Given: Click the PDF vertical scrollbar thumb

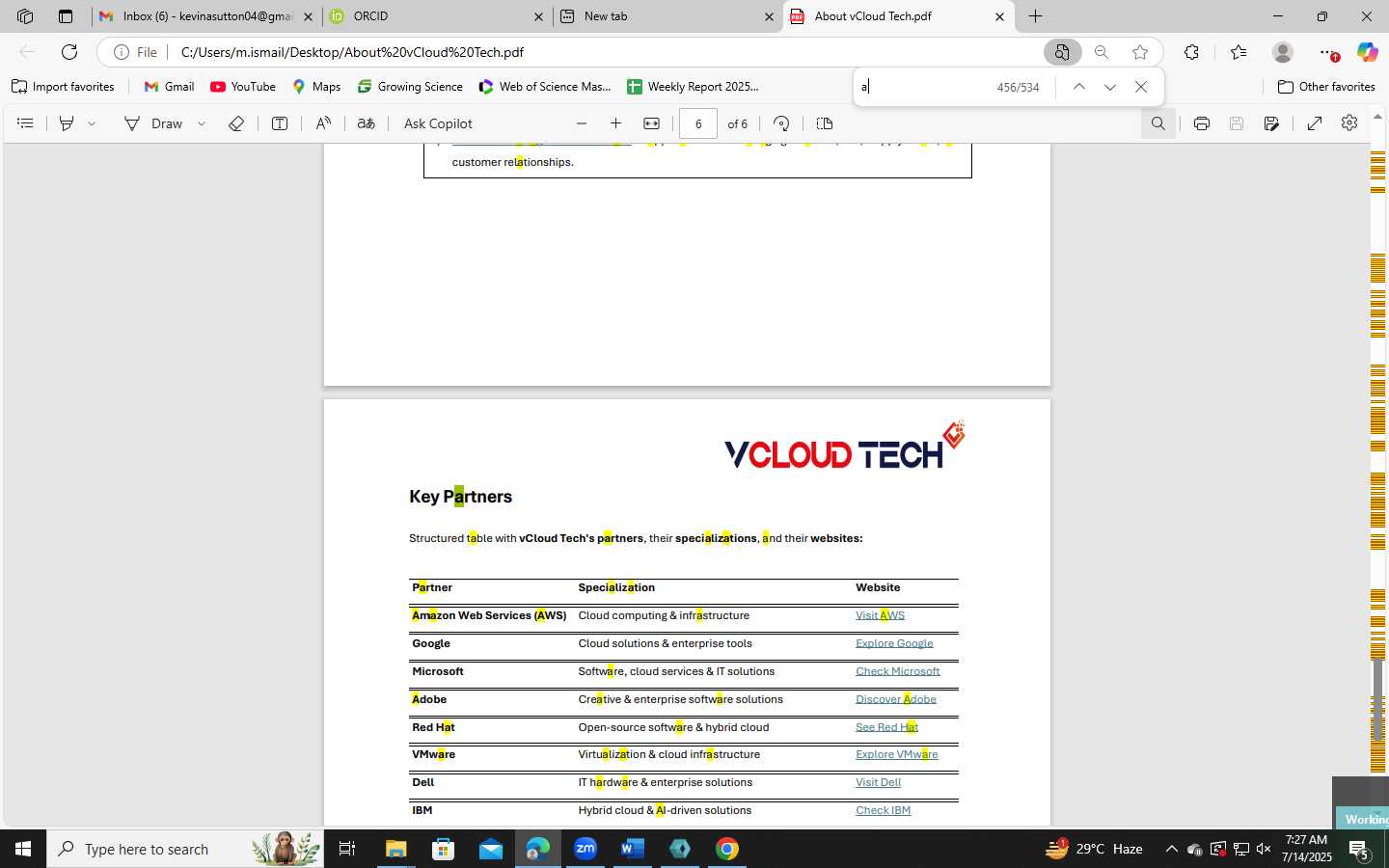Looking at the screenshot, I should click(x=1378, y=699).
